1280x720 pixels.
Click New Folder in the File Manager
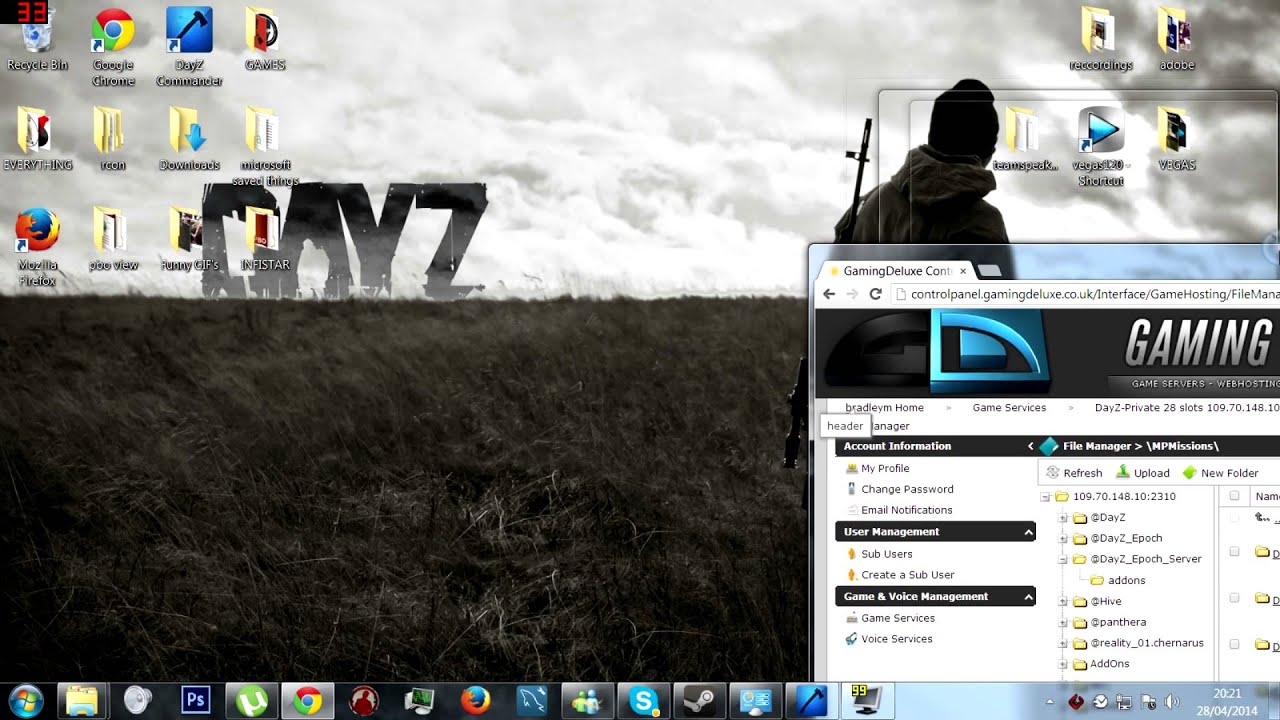coord(1220,473)
